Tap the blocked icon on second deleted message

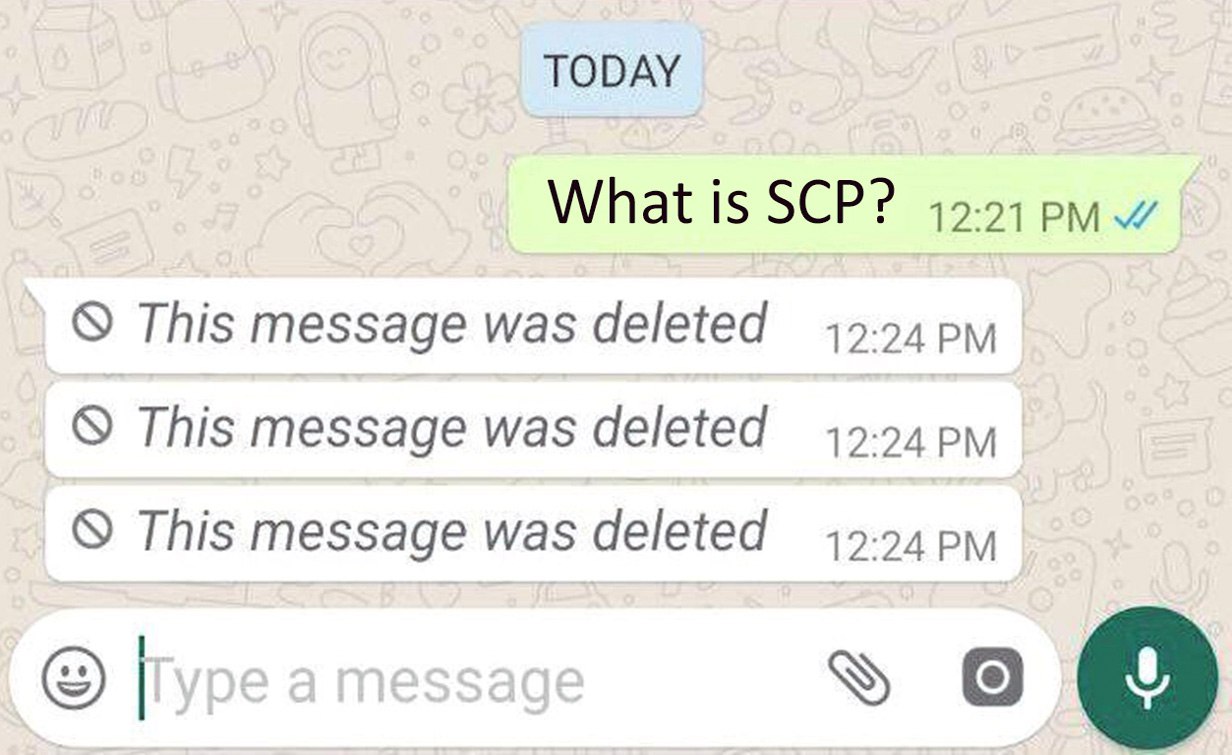coord(91,427)
